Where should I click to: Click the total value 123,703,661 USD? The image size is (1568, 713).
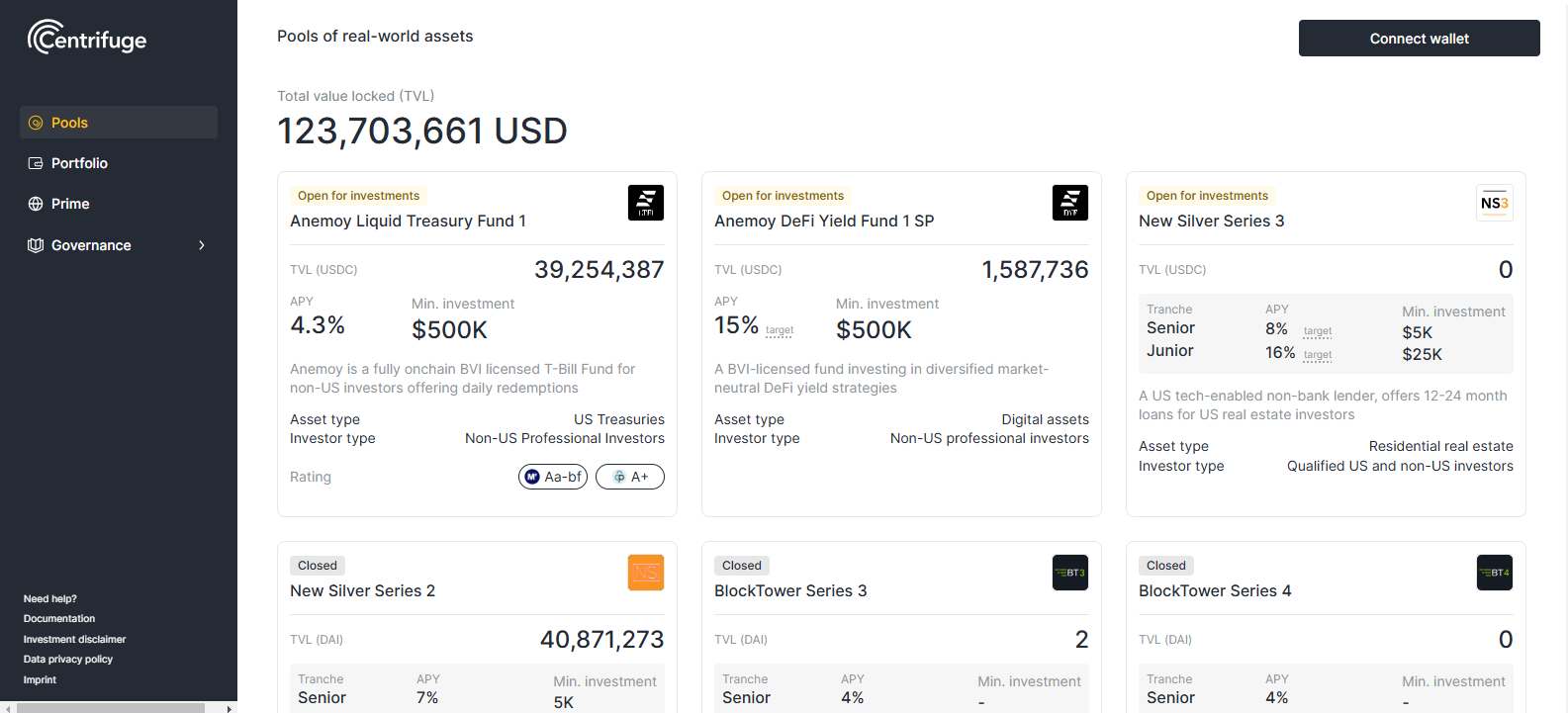point(422,131)
